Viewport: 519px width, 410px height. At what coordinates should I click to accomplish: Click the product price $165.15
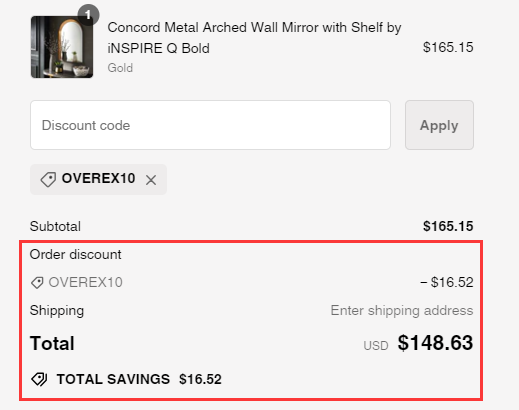click(448, 47)
